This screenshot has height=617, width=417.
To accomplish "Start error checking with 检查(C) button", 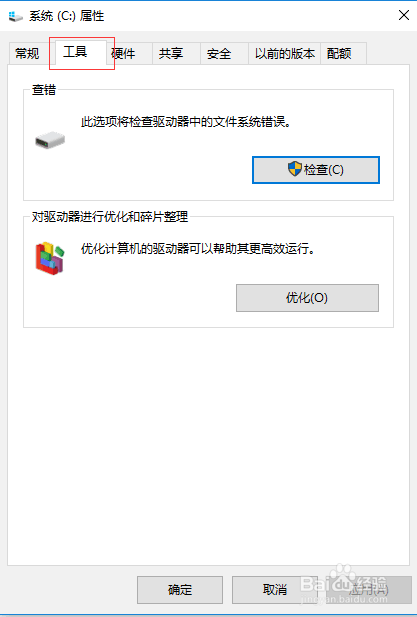I will point(316,170).
